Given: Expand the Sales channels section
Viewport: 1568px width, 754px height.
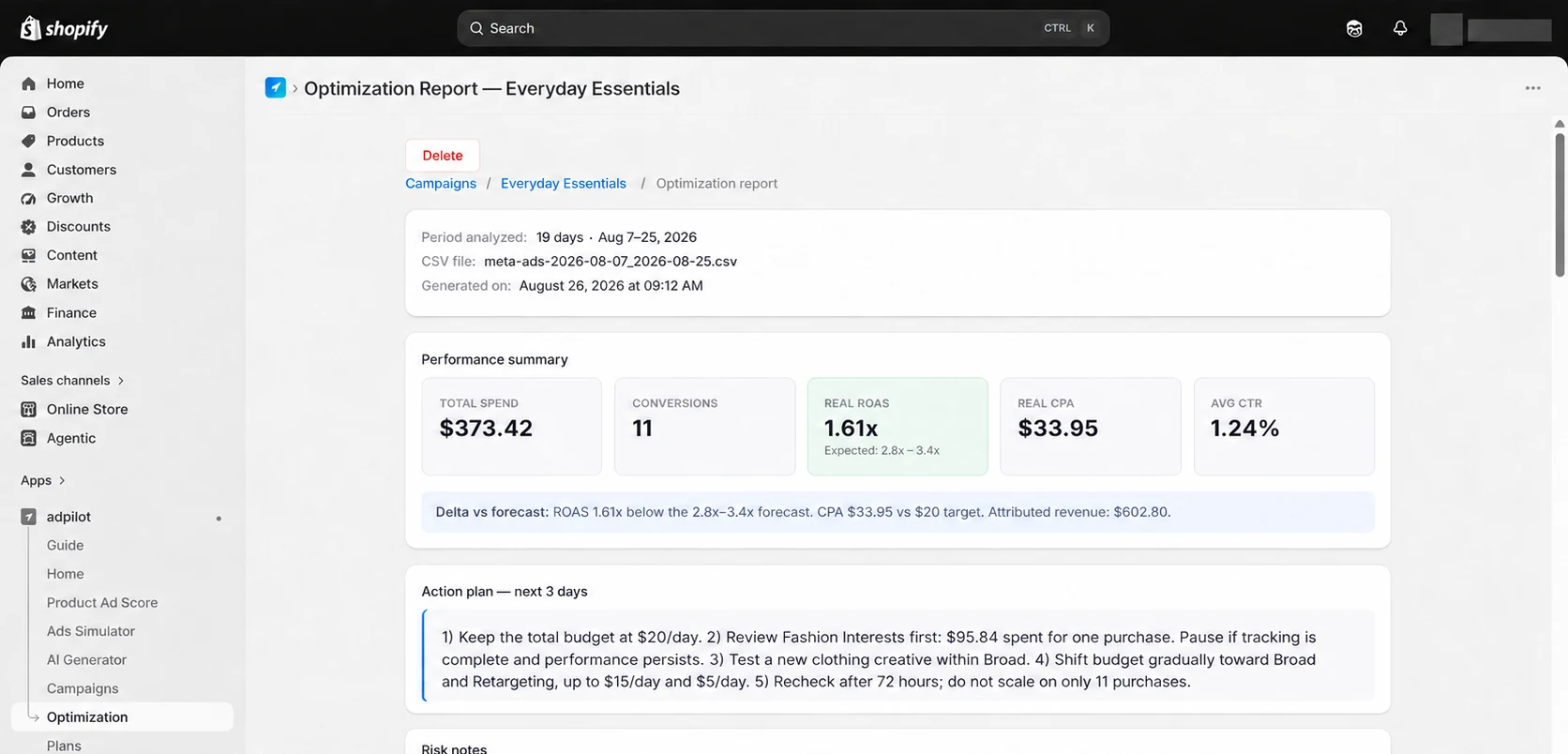Looking at the screenshot, I should (73, 380).
